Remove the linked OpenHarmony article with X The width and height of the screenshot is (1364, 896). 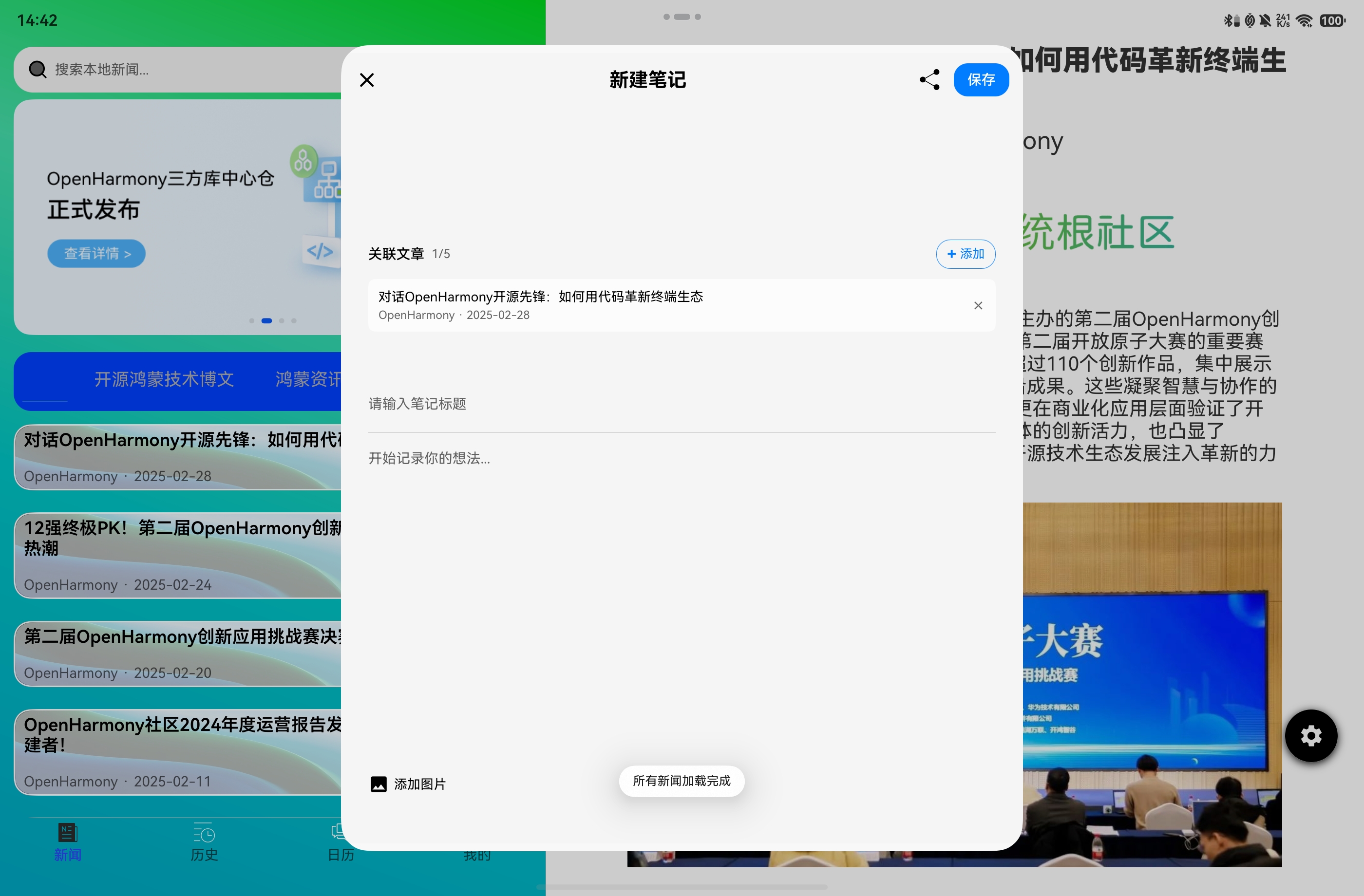978,305
